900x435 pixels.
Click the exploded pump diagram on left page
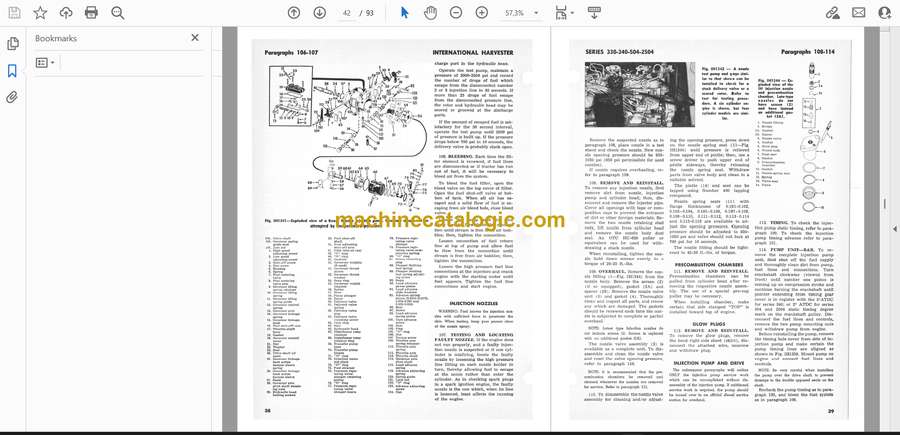tap(345, 136)
